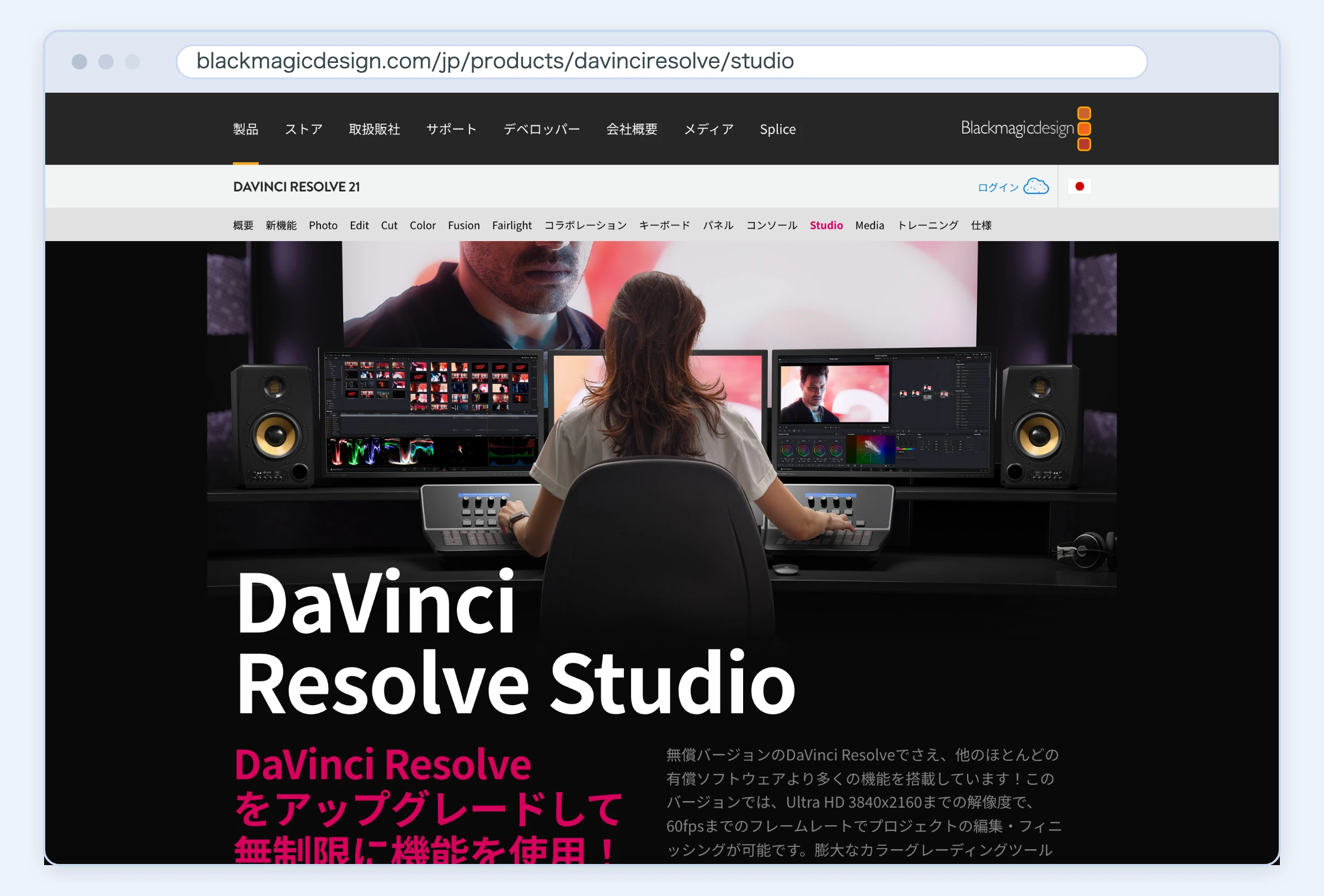Switch to the Edit tab
Viewport: 1324px width, 896px height.
tap(359, 225)
